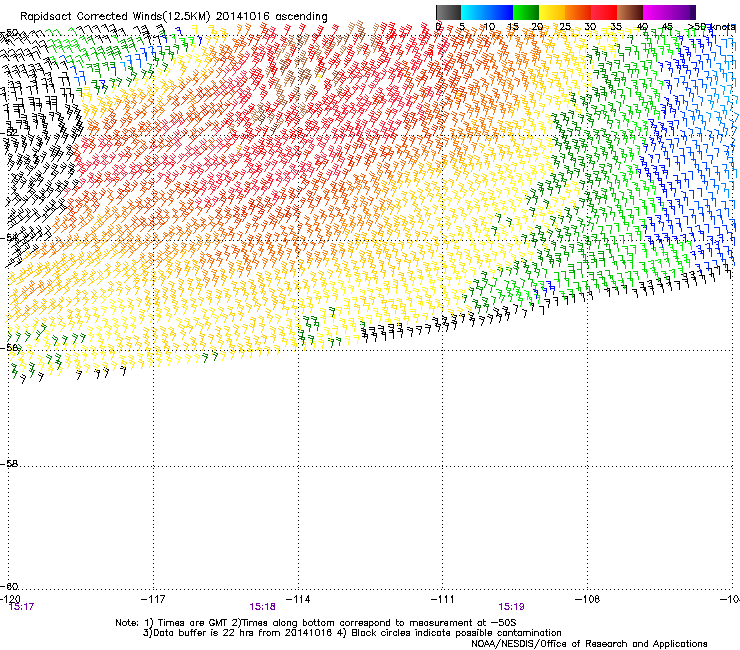
Task: Click the -58 latitude axis label
Action: (9, 464)
